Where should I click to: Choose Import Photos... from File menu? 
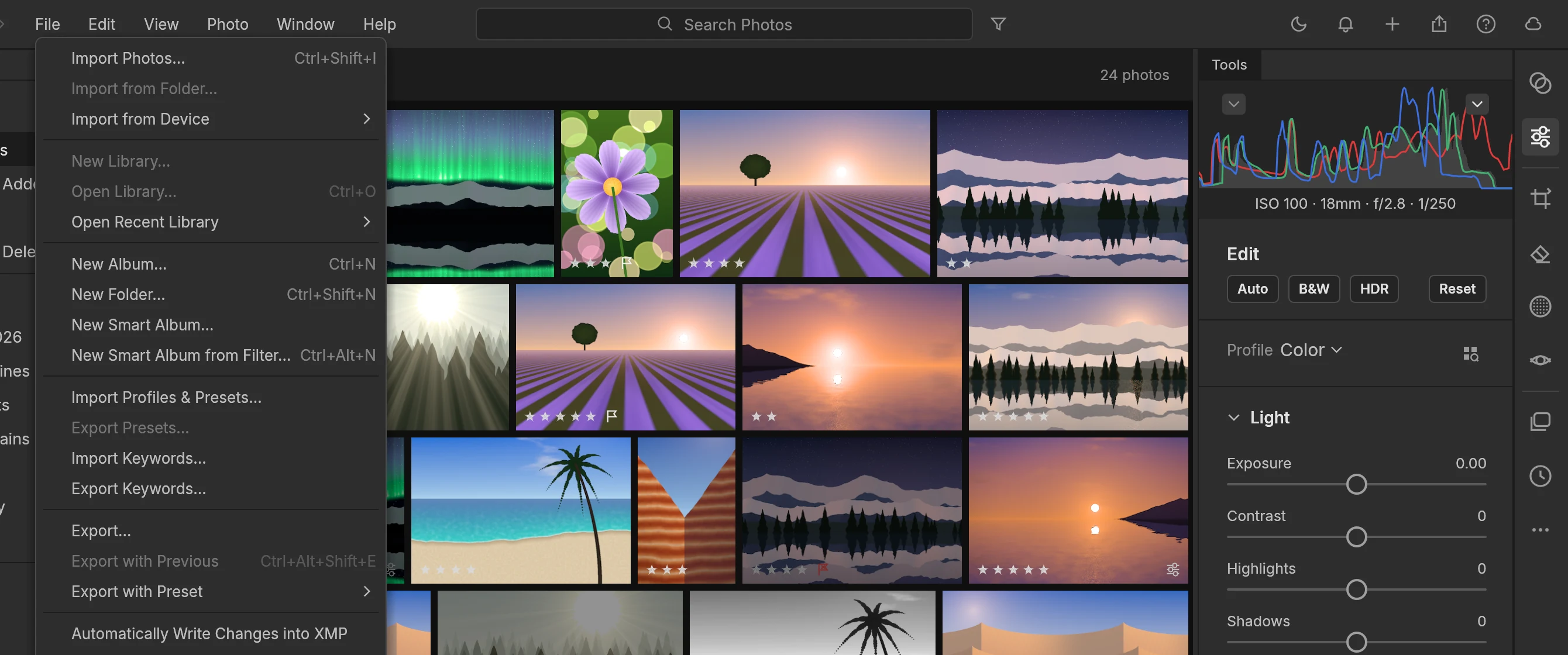tap(211, 58)
